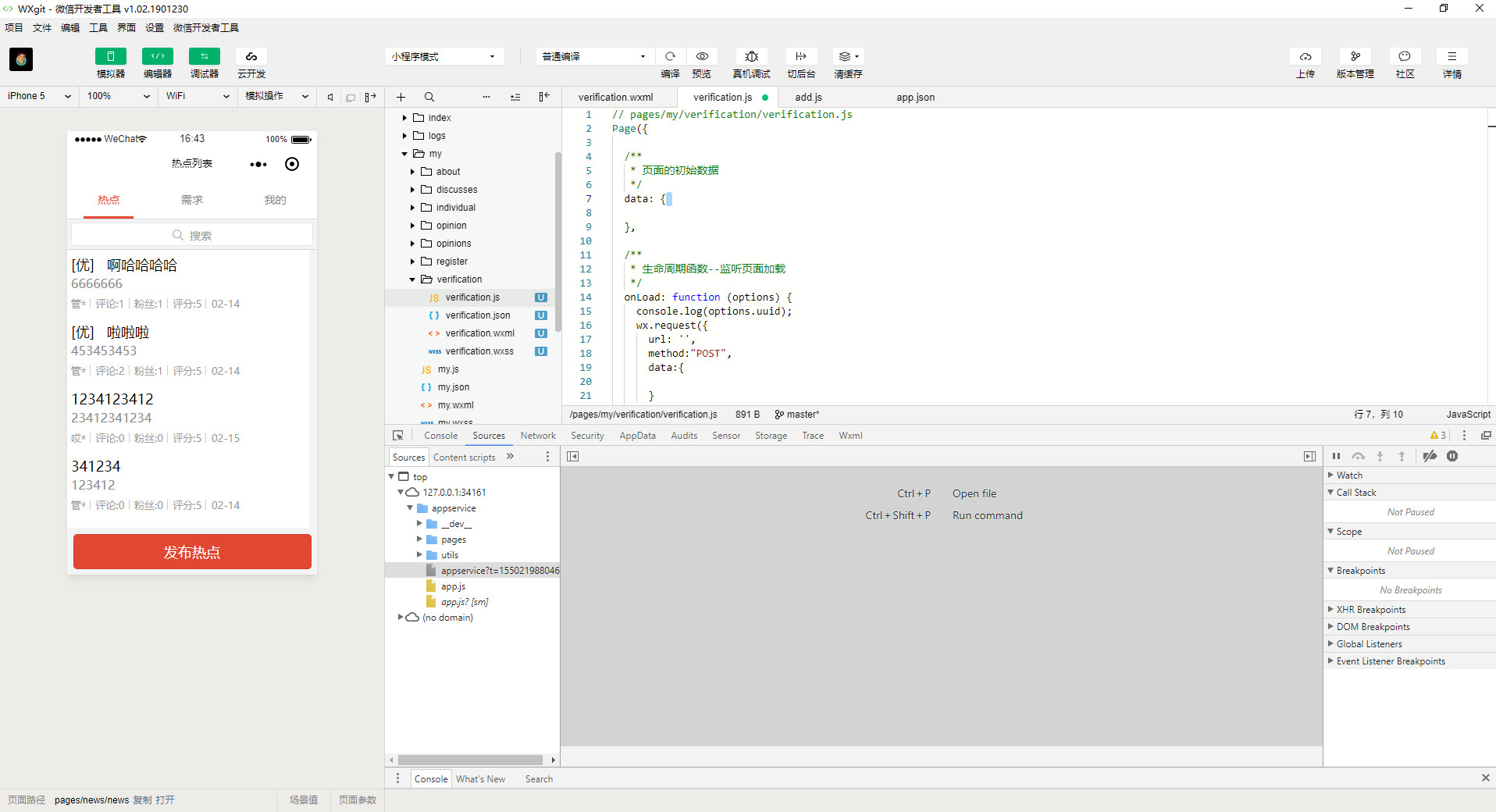
Task: Click the hide file tree icon
Action: 544,97
